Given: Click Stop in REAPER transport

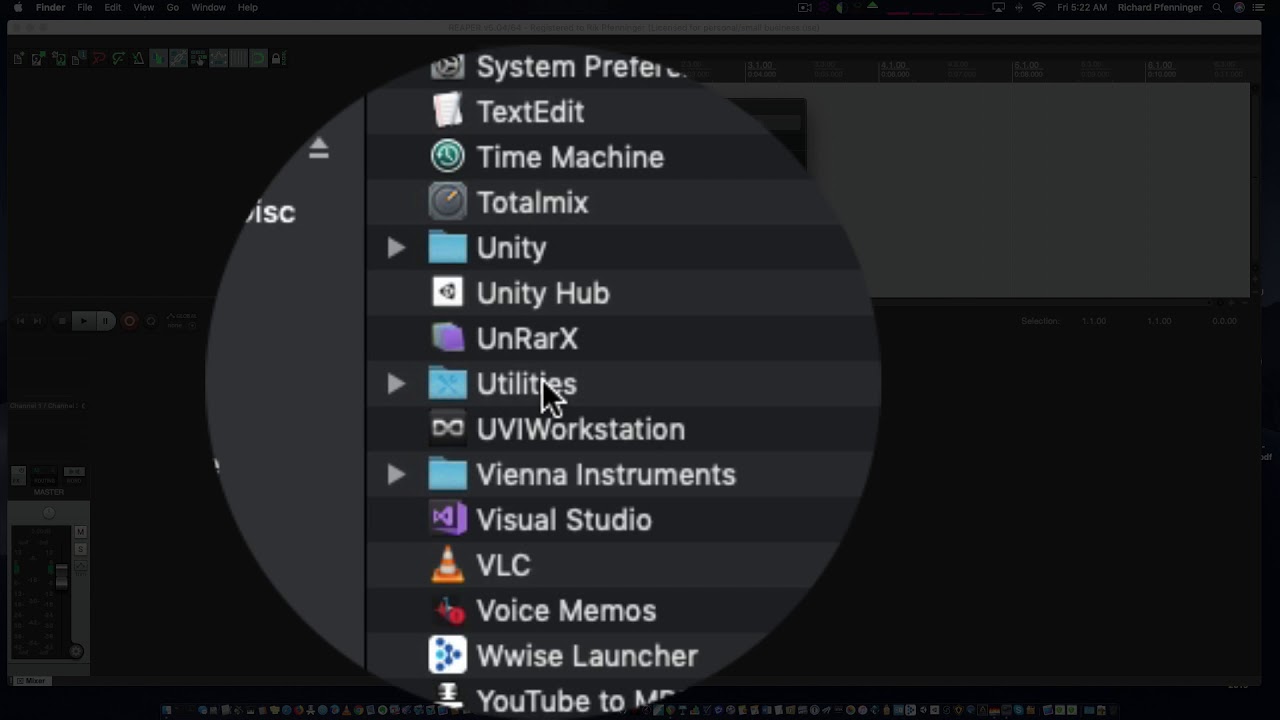Looking at the screenshot, I should point(62,321).
